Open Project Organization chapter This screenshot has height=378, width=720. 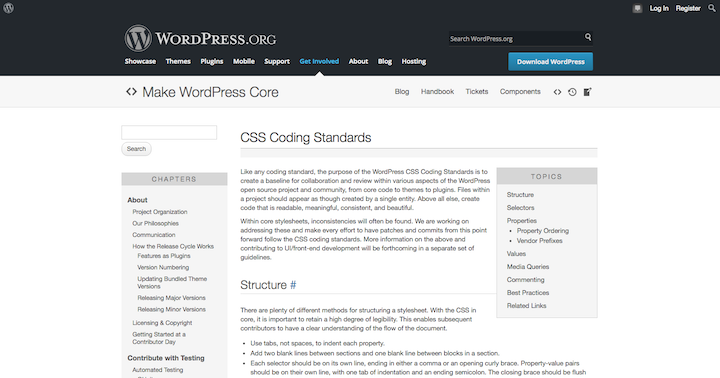tap(160, 212)
